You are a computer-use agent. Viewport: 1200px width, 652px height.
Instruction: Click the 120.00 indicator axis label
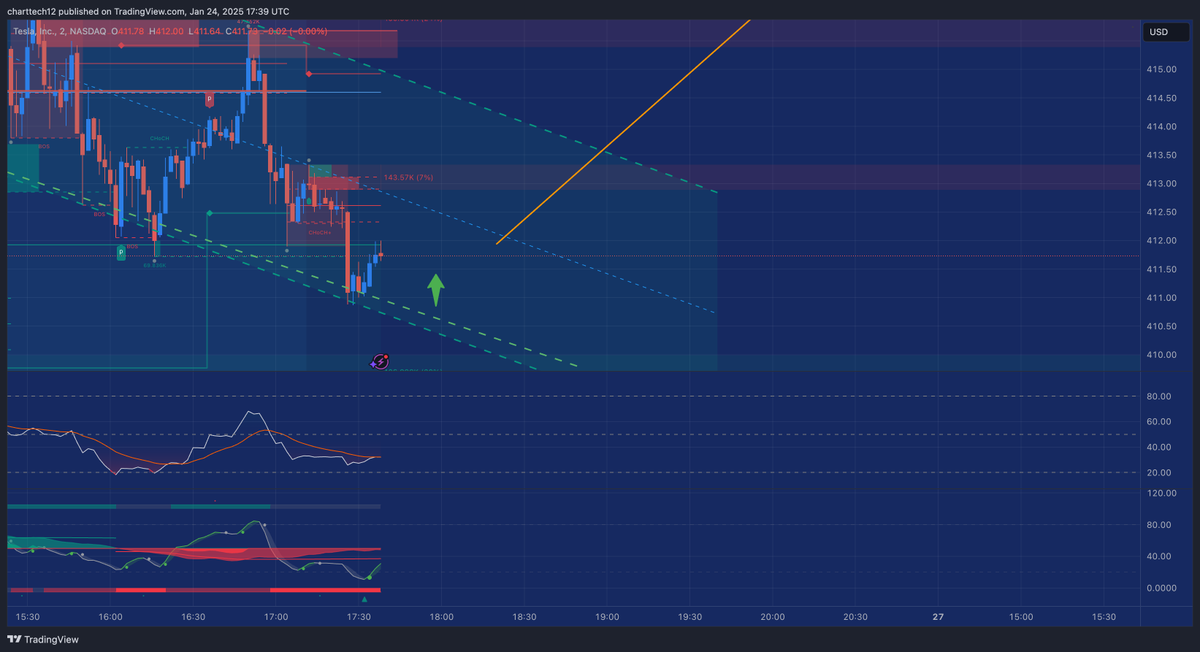(x=1160, y=493)
